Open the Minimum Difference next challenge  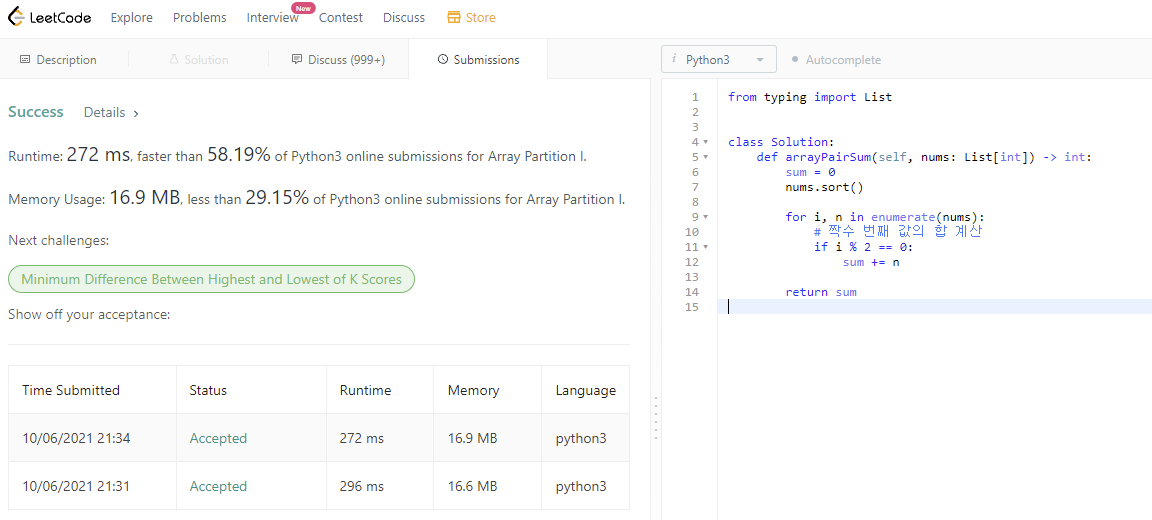[x=211, y=280]
